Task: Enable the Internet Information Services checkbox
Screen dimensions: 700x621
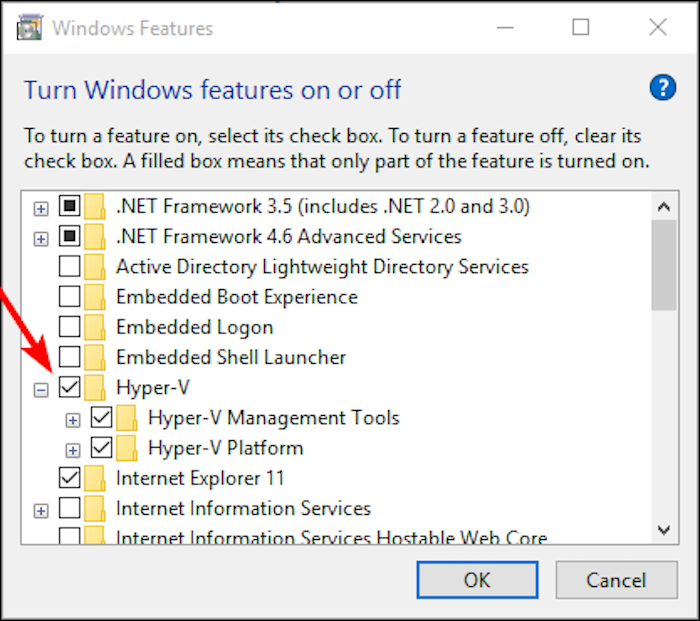Action: (69, 508)
